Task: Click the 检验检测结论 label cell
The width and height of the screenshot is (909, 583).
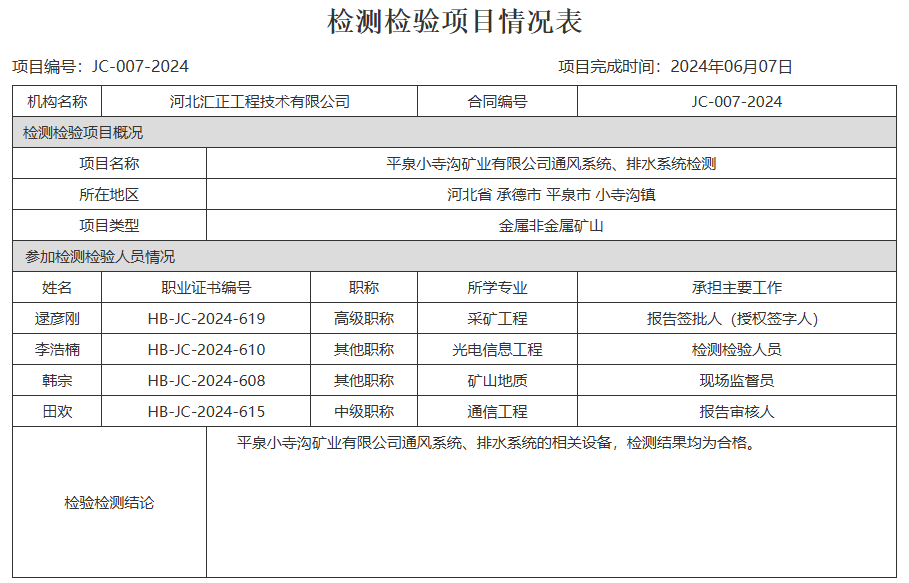Action: (x=110, y=502)
